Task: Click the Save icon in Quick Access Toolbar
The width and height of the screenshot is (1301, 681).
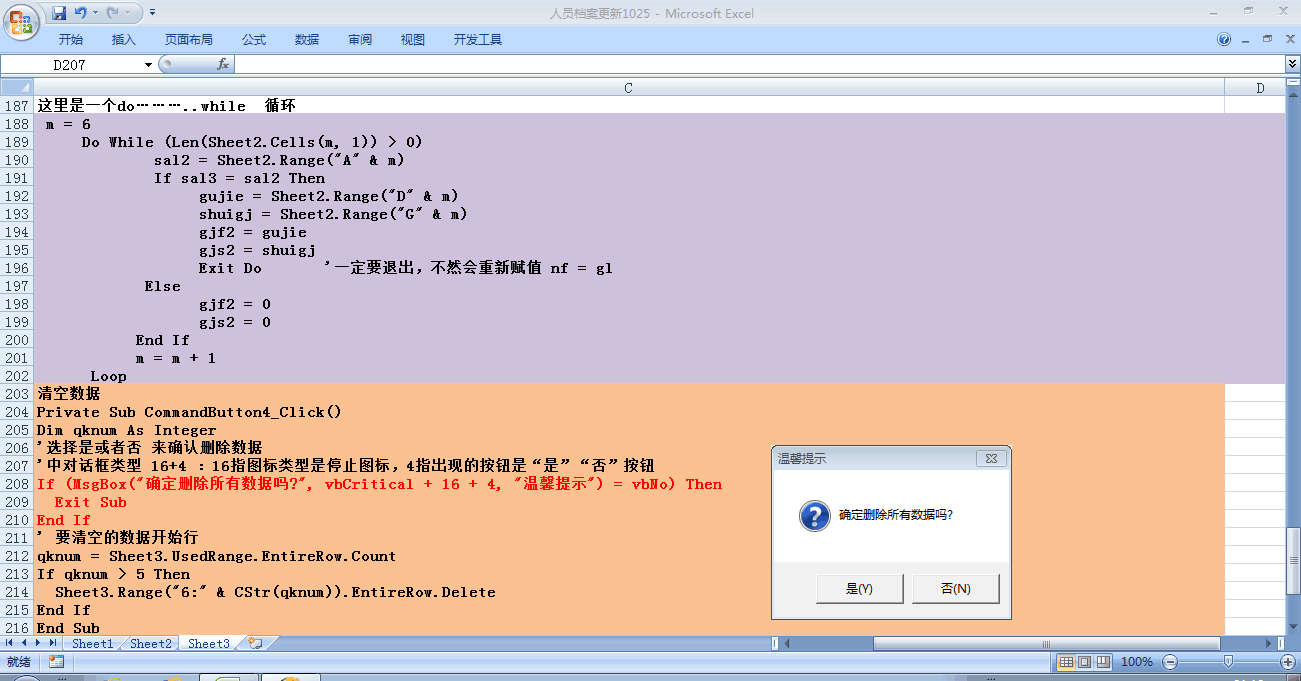Action: point(59,13)
